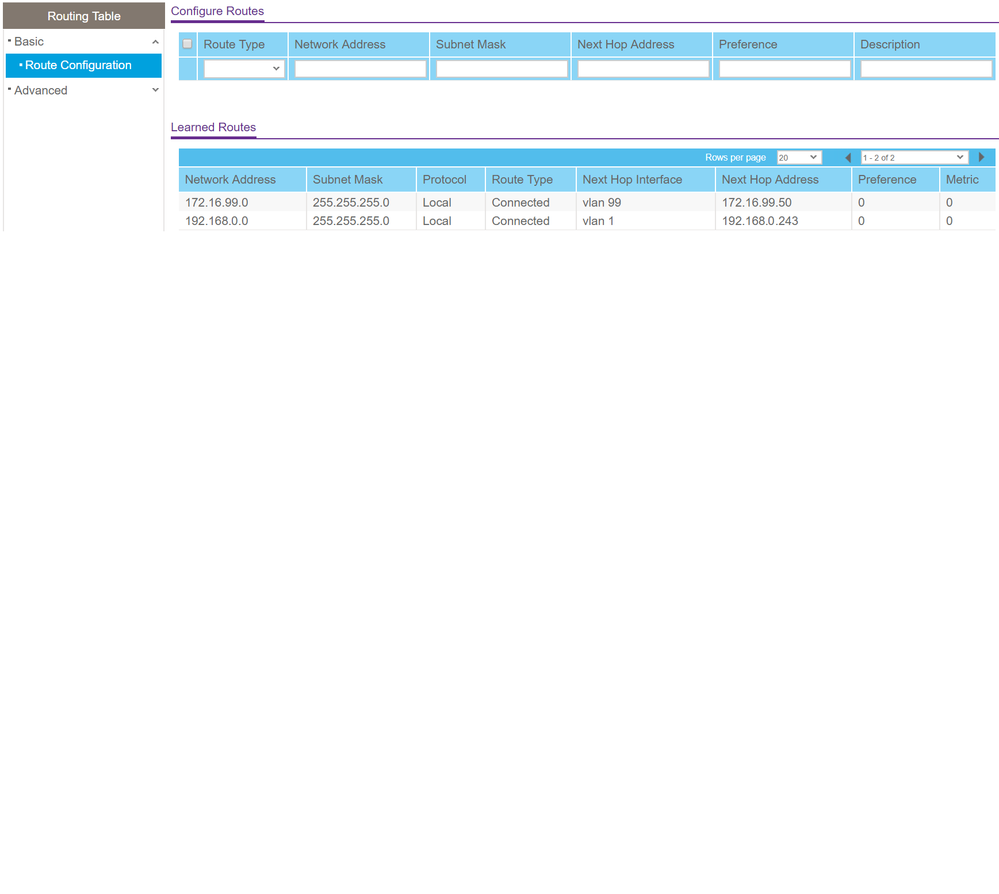Screen dimensions: 999x894
Task: Click the Metric column header in Learned Routes
Action: point(962,180)
